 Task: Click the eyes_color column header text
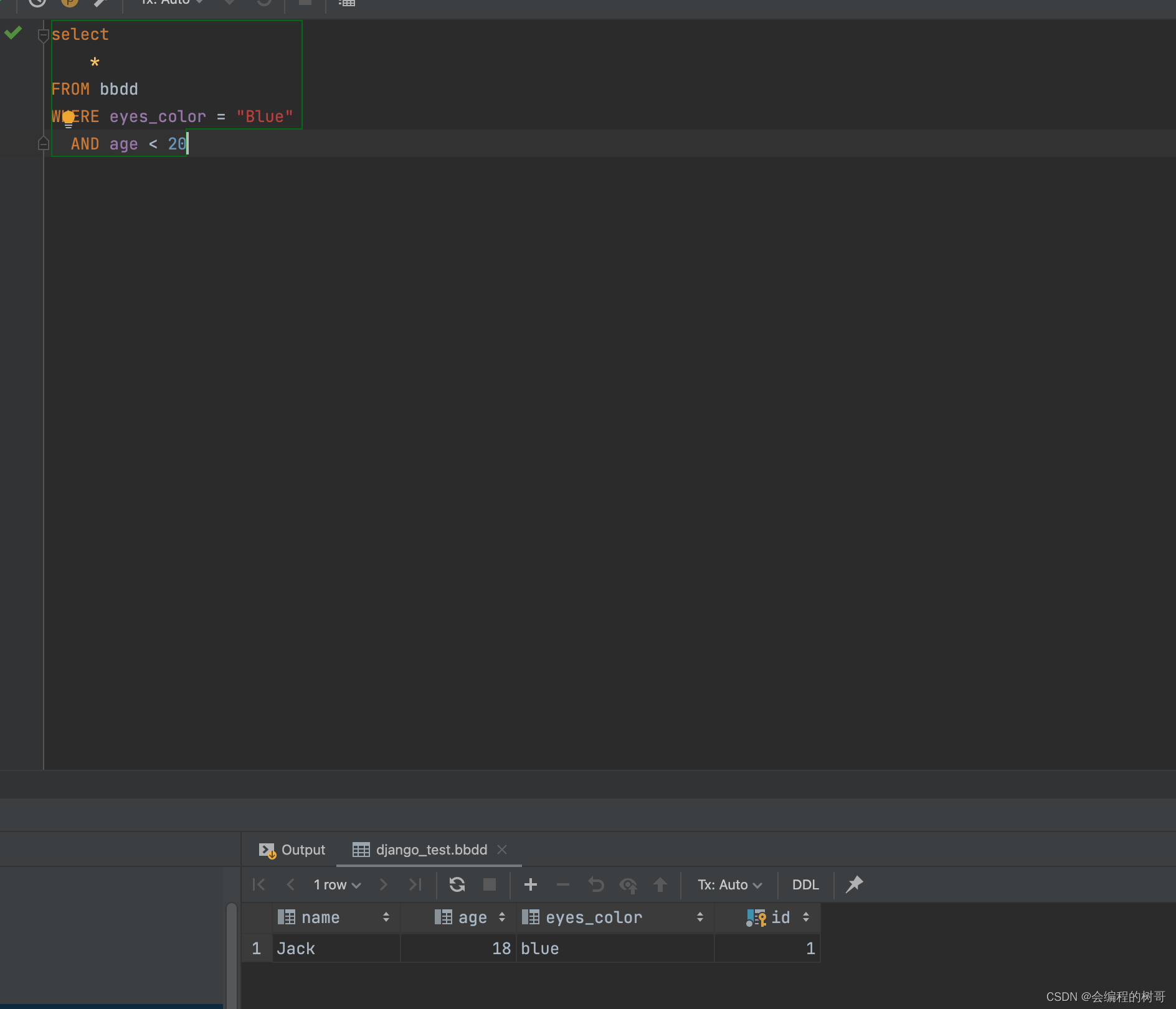594,918
